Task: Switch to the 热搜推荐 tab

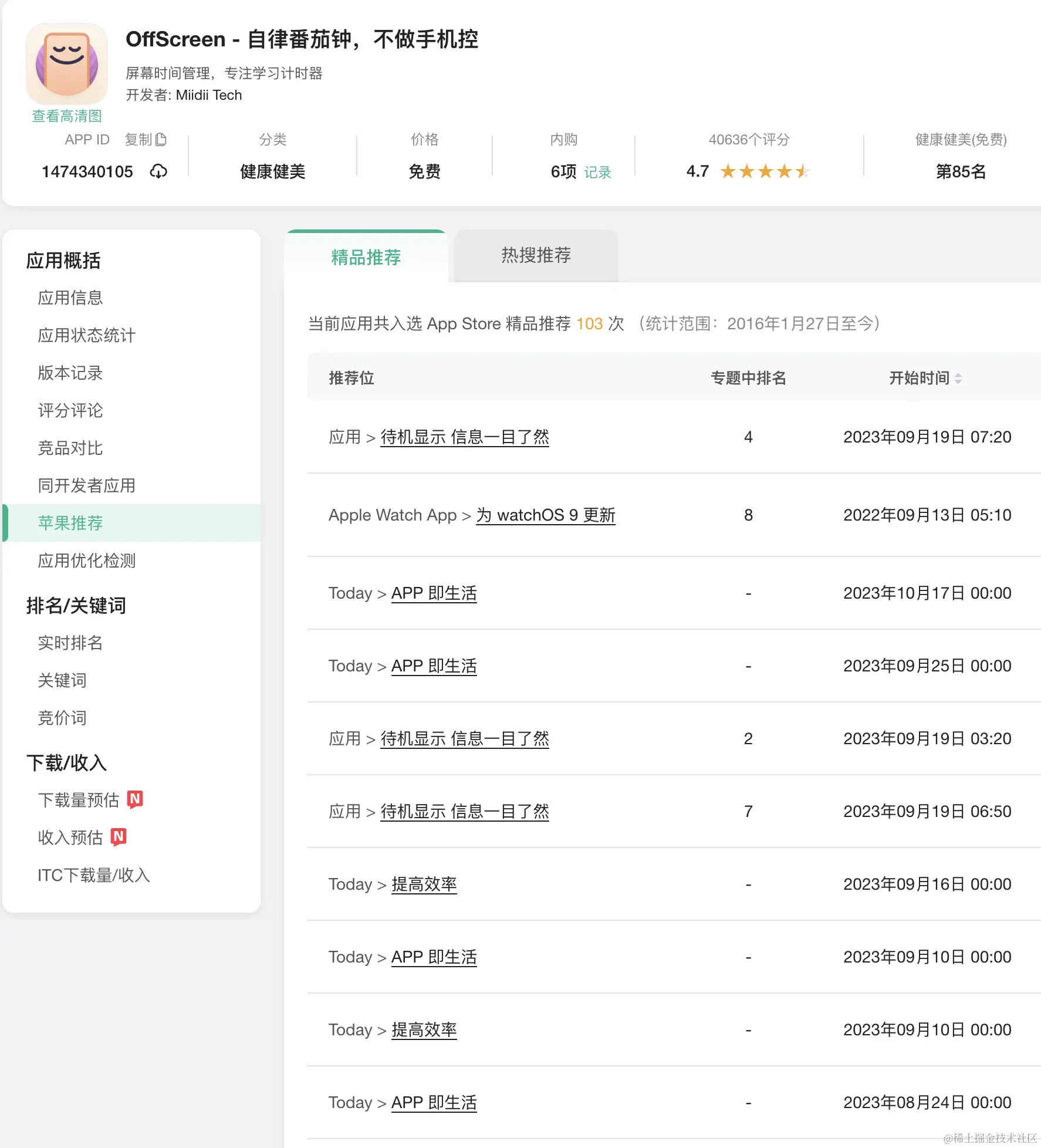Action: coord(536,255)
